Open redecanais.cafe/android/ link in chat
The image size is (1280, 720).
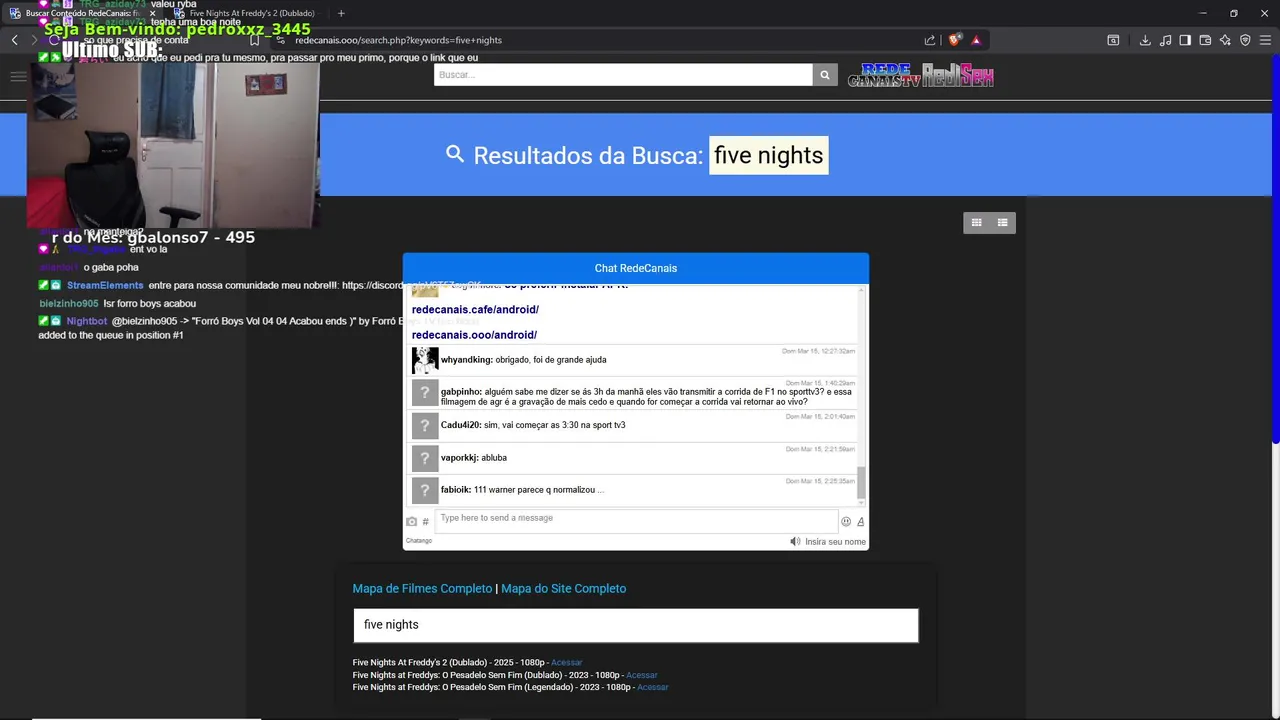point(475,310)
